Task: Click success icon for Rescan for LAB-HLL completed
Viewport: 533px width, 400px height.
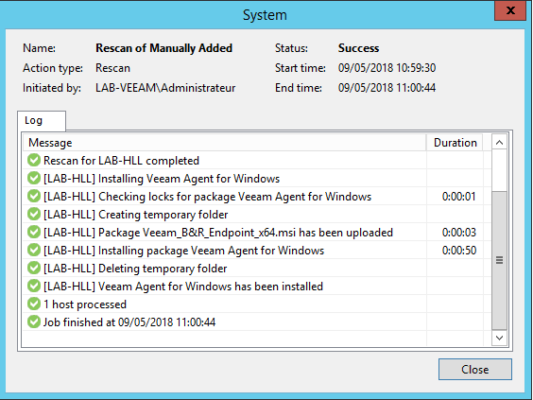Action: [x=34, y=160]
